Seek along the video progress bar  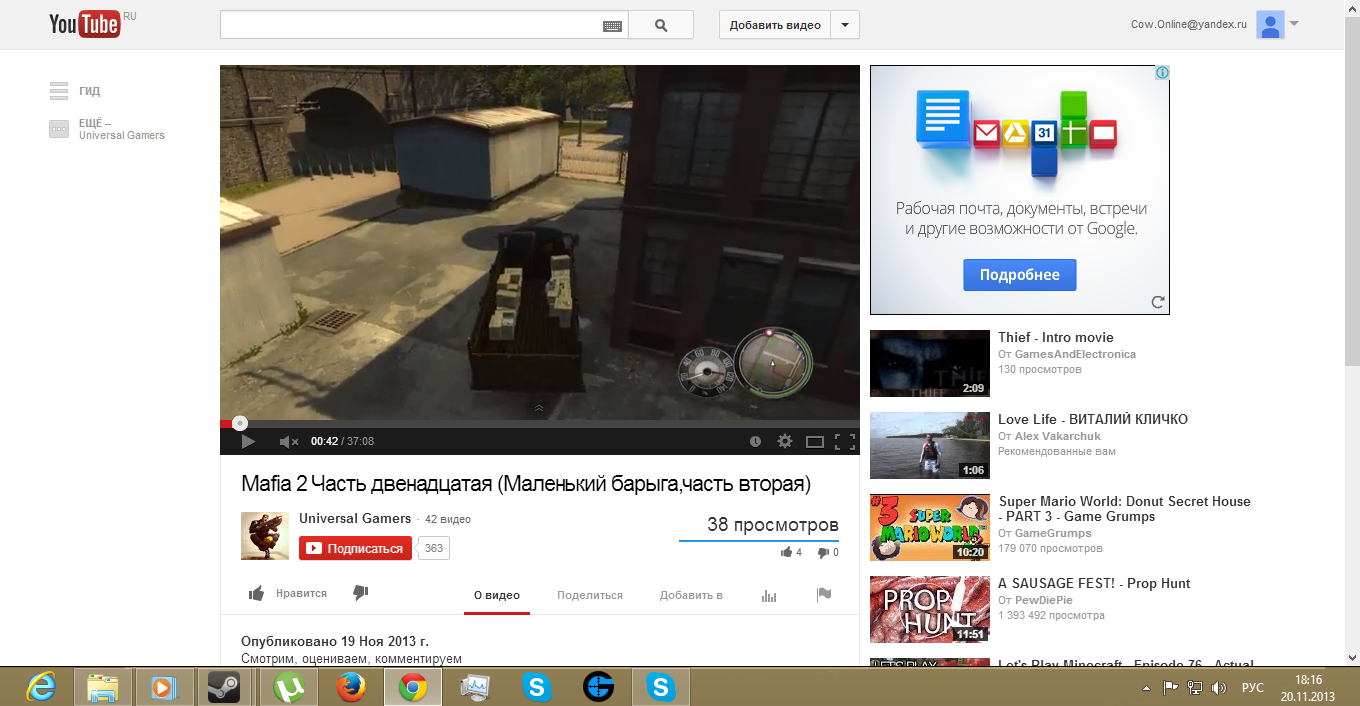(x=539, y=424)
